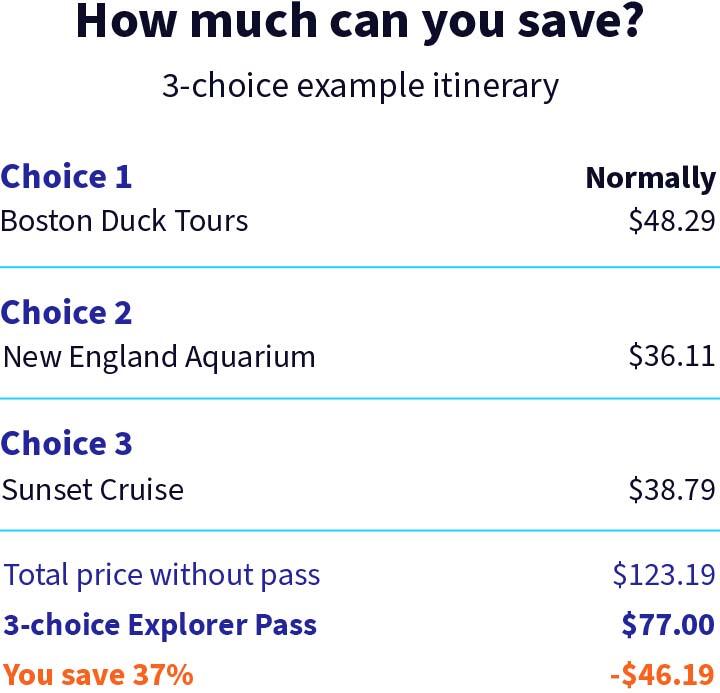Click the 'Choice 1' label

66,176
